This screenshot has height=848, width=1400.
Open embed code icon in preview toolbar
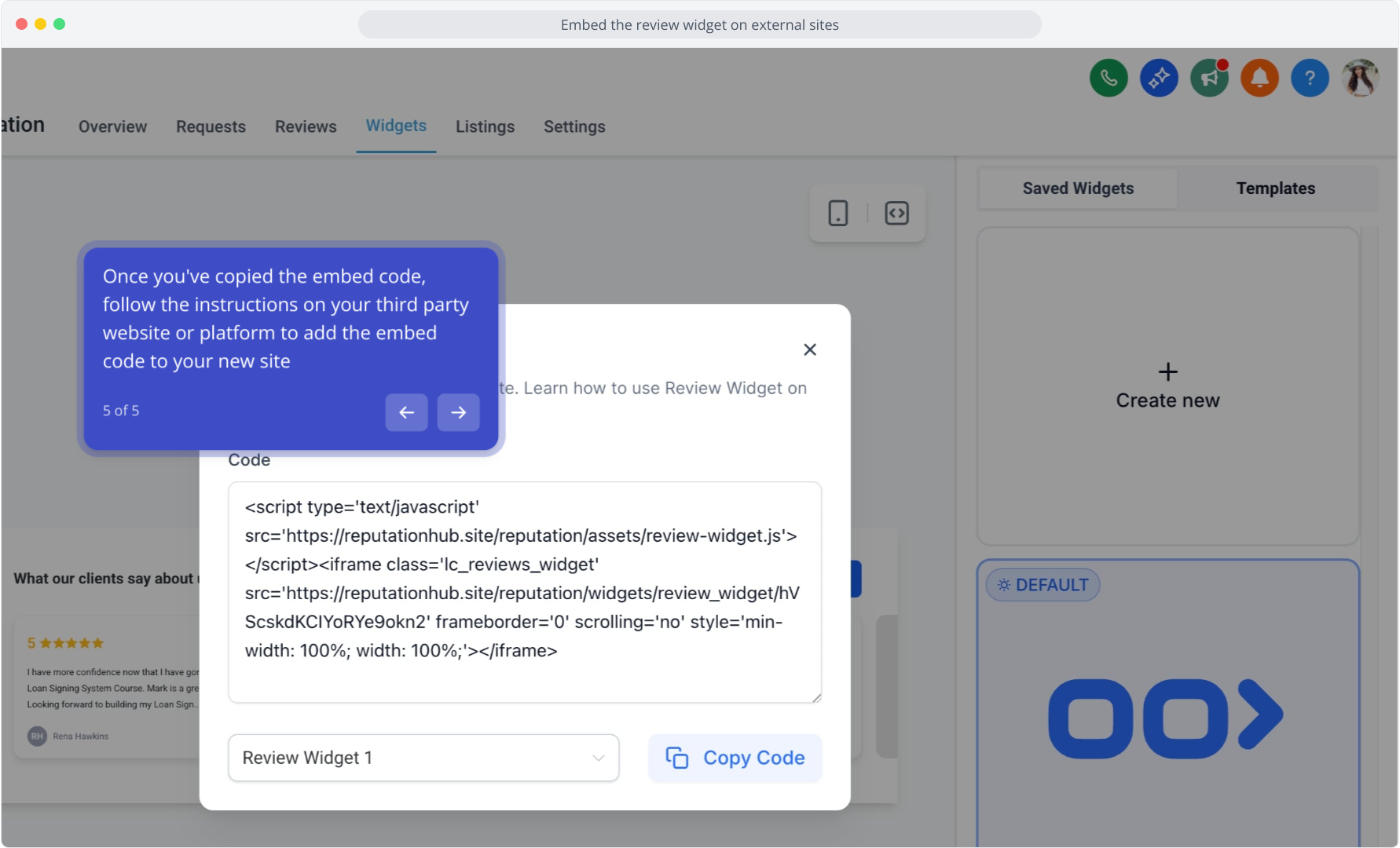[896, 213]
